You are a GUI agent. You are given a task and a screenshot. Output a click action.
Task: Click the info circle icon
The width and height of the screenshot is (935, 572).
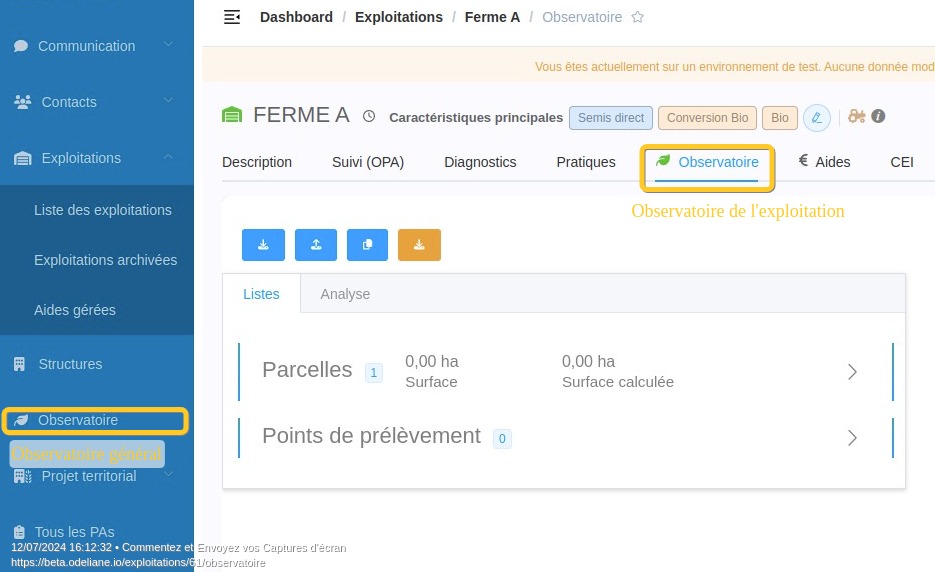[x=878, y=116]
